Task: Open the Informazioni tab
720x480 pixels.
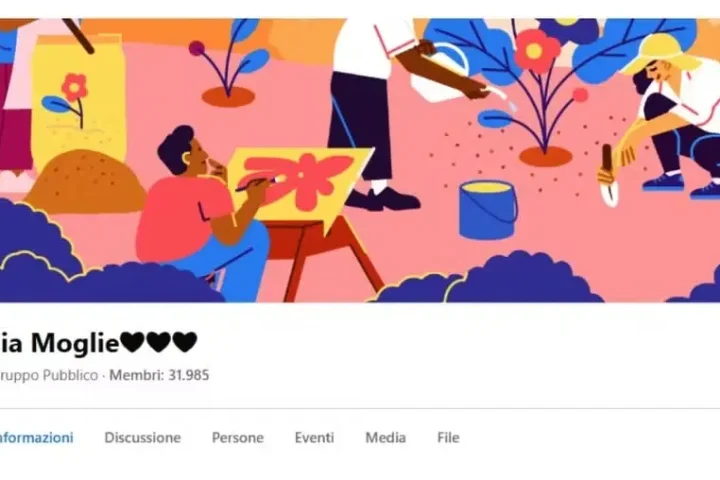Action: [x=36, y=437]
